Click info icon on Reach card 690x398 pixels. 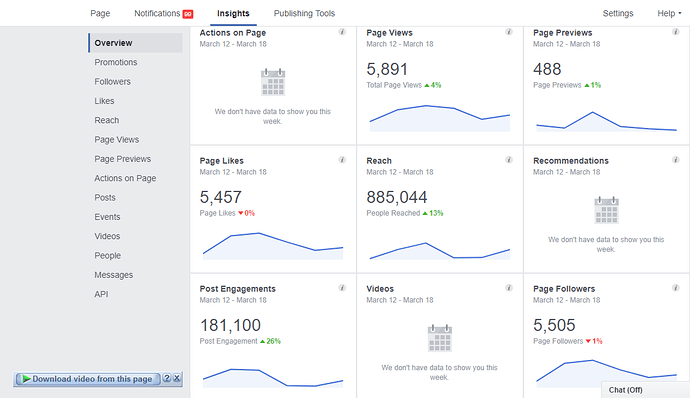coord(509,160)
